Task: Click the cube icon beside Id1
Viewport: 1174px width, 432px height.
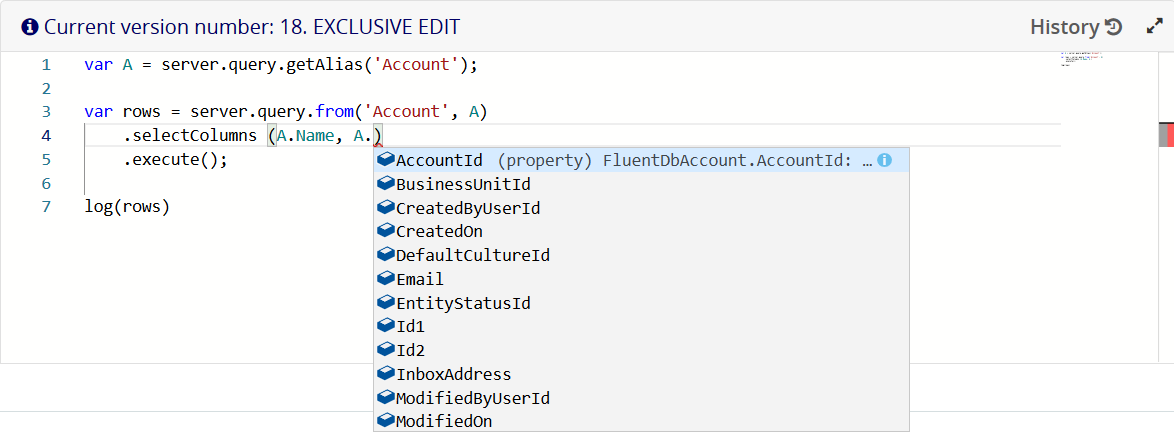Action: (385, 326)
